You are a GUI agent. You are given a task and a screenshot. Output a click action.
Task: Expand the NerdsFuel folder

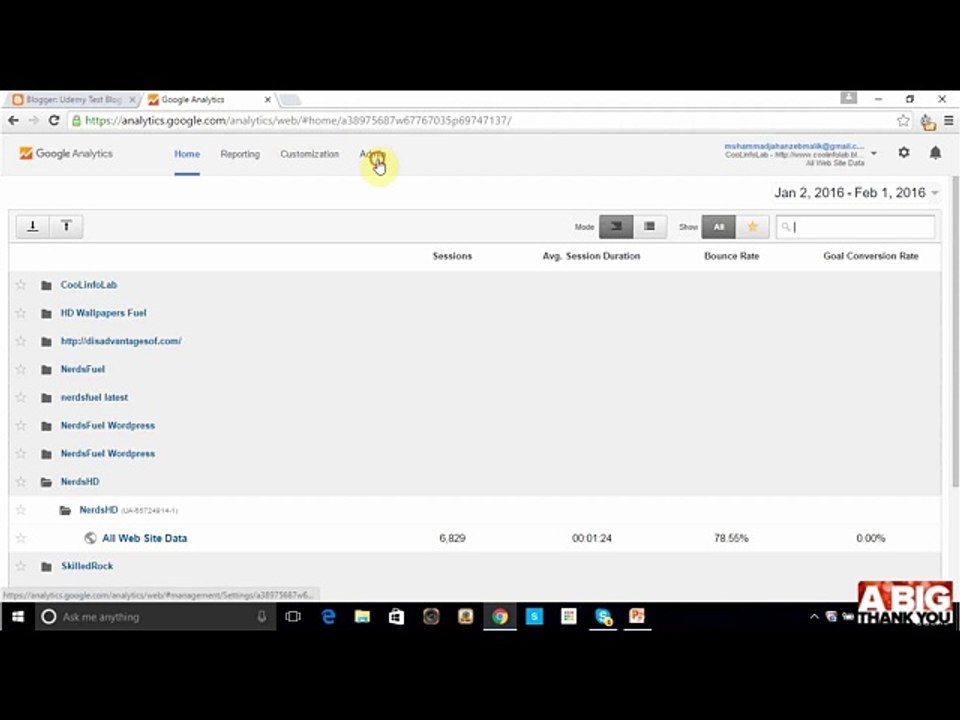pos(46,370)
